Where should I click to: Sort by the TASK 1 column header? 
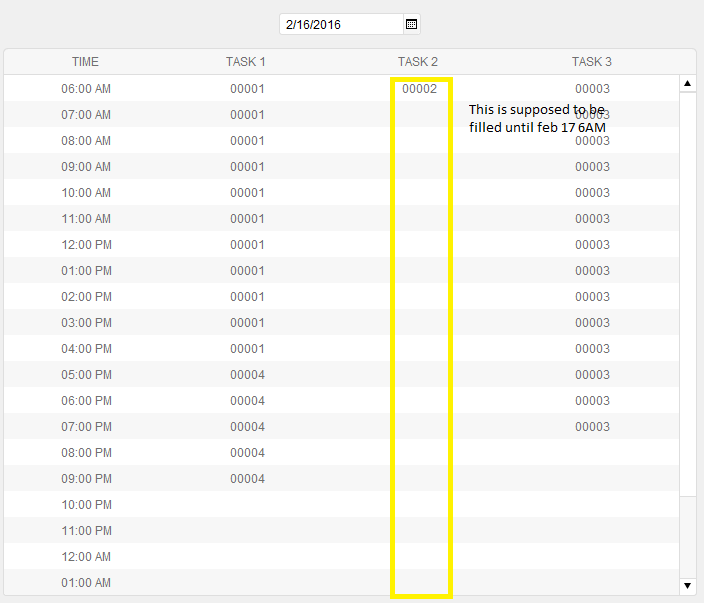[246, 62]
